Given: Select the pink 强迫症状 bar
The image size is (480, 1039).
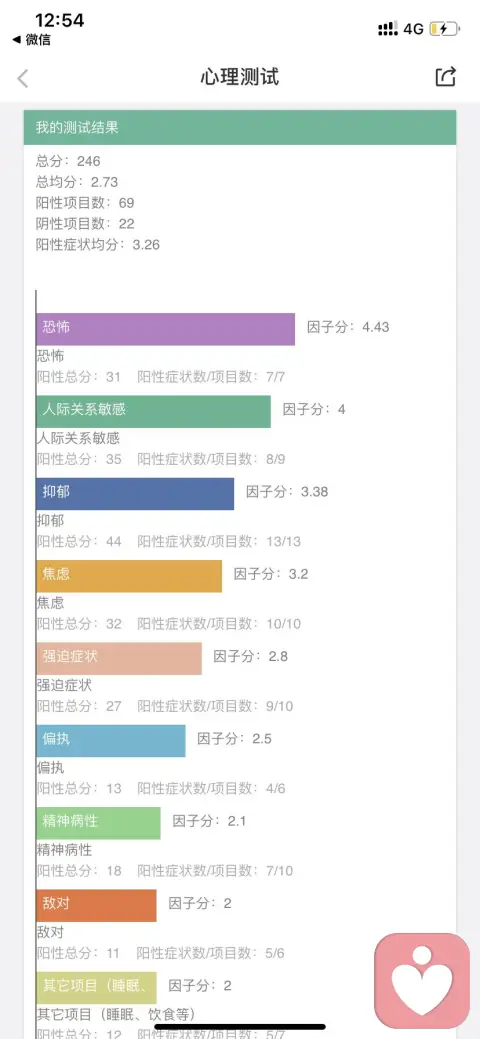Looking at the screenshot, I should pyautogui.click(x=119, y=659).
